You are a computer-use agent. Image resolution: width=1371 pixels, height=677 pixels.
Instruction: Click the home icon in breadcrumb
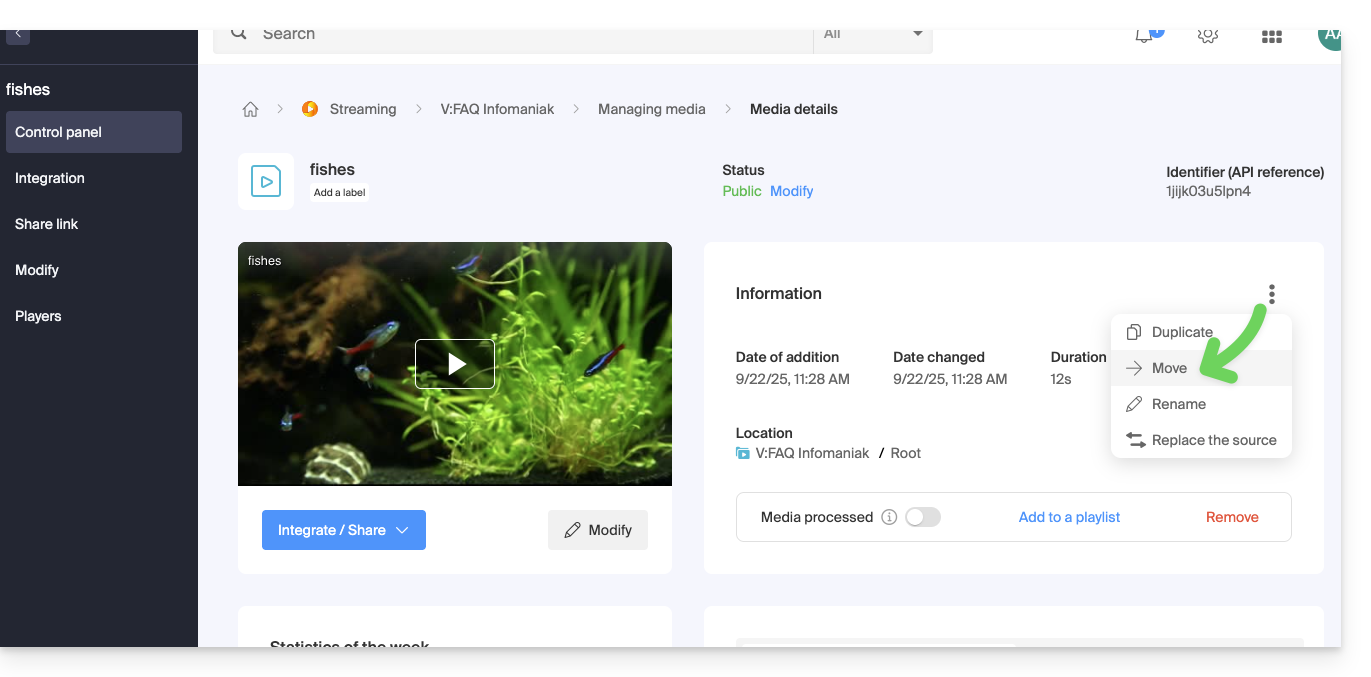(x=250, y=109)
